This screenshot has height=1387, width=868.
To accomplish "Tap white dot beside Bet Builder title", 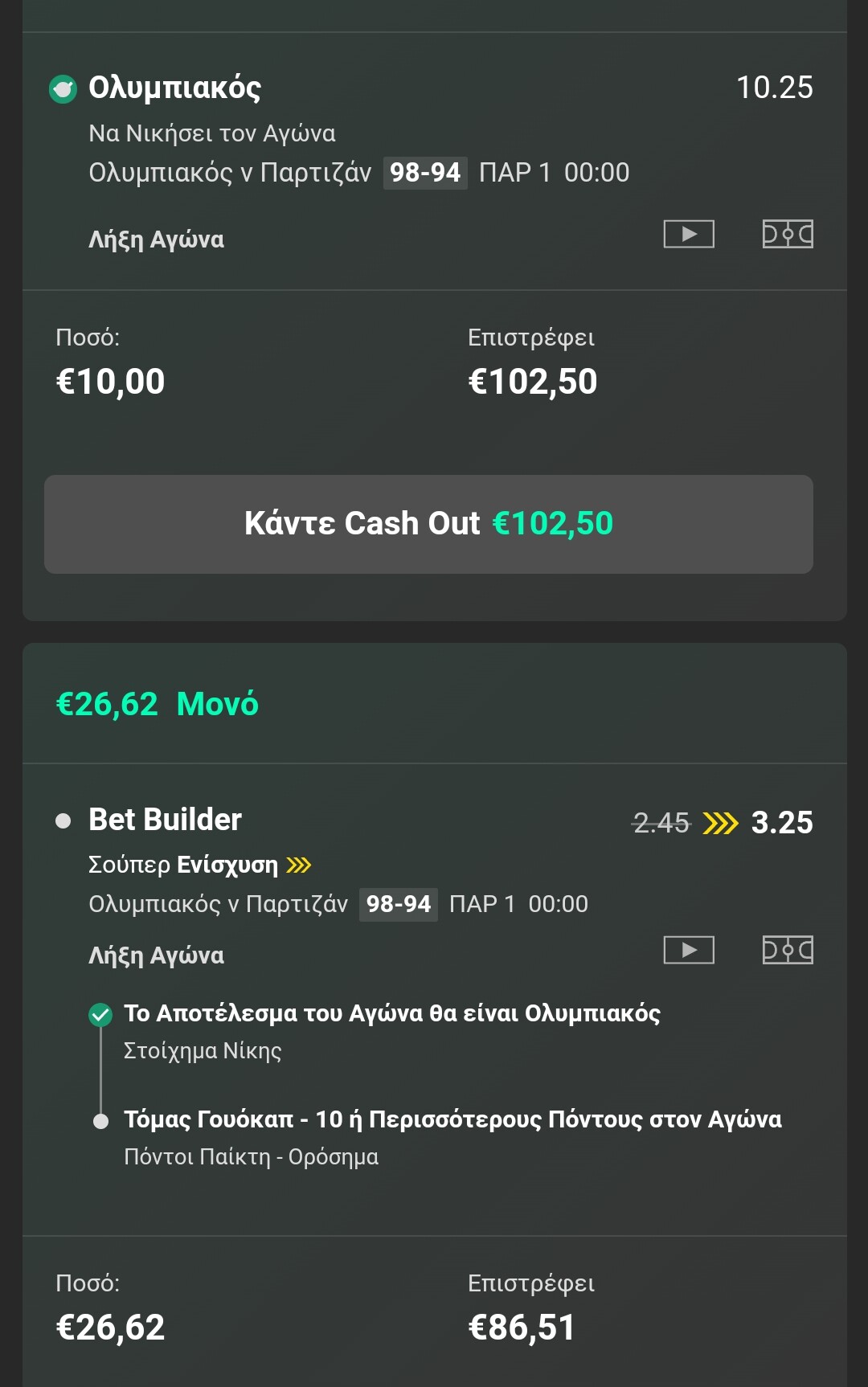I will (63, 820).
